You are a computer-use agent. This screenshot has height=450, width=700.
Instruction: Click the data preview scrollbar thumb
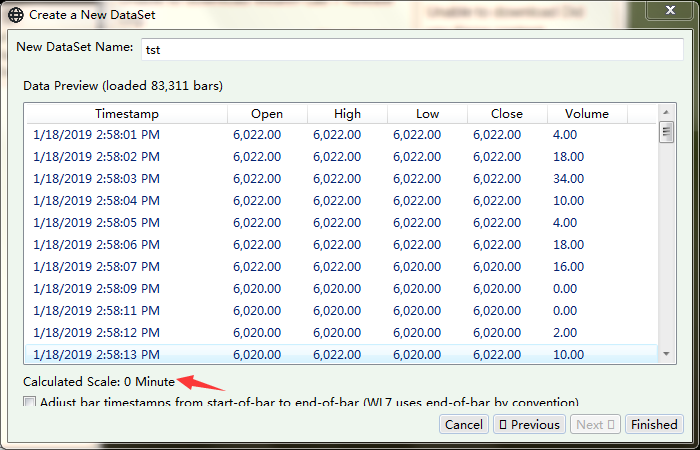point(666,134)
